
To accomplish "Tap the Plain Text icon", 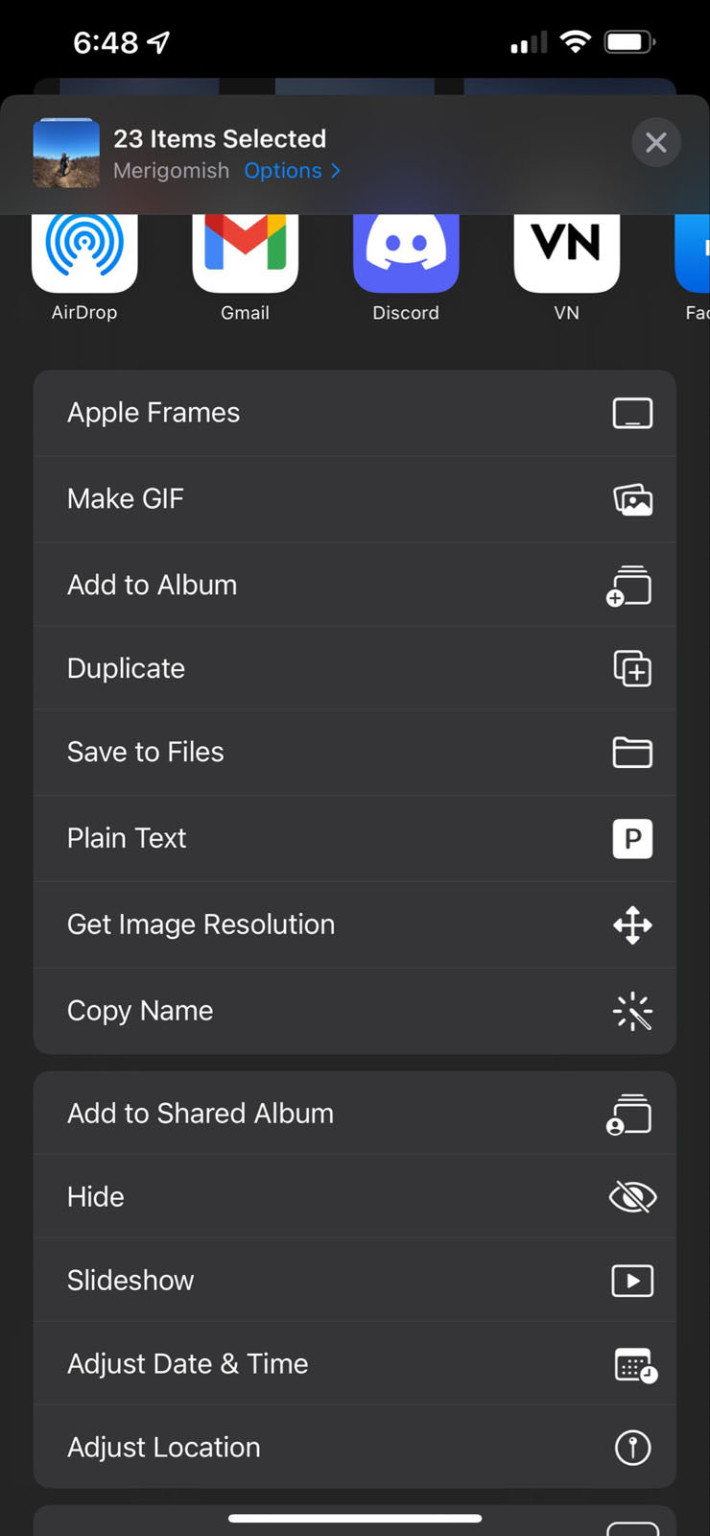I will [632, 839].
